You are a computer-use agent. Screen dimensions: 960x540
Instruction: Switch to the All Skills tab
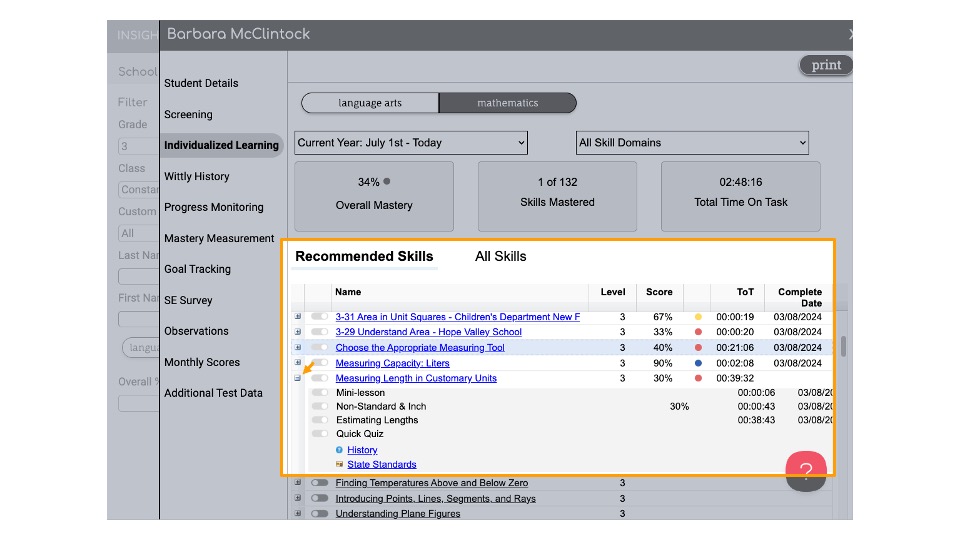coord(500,257)
